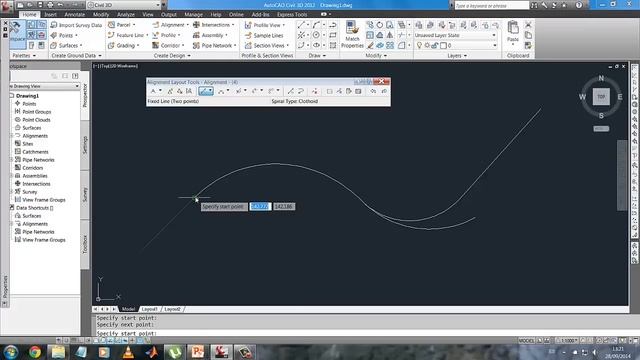The width and height of the screenshot is (640, 360).
Task: Expand the Pipe Networks node under Drawing1
Action: tap(11, 160)
